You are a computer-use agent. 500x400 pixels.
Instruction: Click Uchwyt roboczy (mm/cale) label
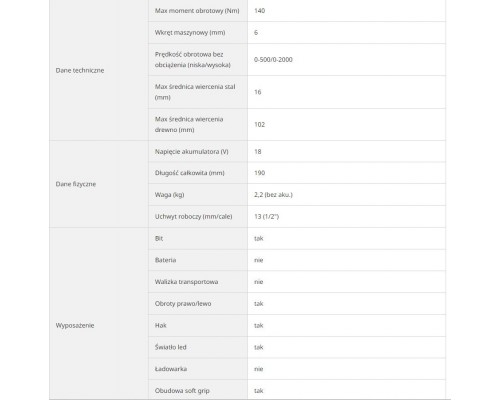pyautogui.click(x=193, y=217)
